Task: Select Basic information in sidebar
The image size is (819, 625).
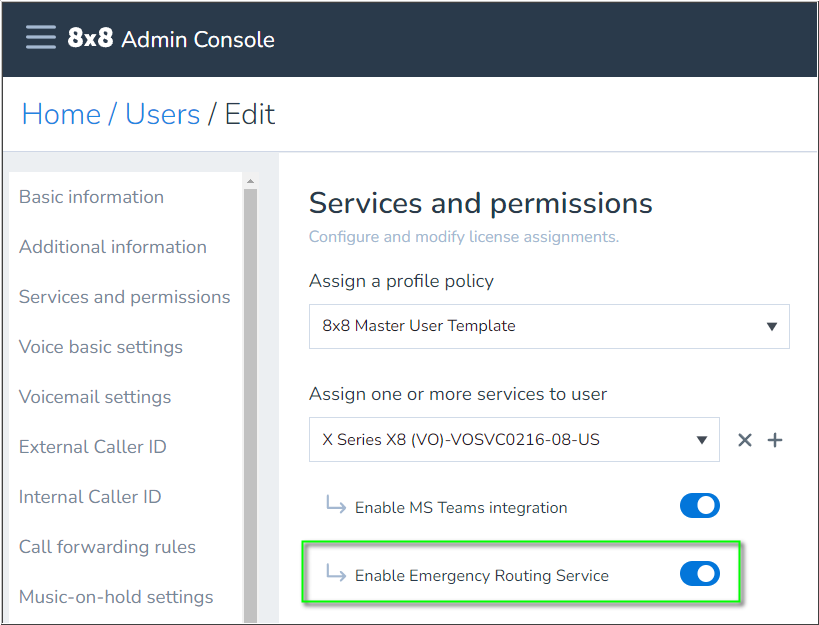Action: coord(91,197)
